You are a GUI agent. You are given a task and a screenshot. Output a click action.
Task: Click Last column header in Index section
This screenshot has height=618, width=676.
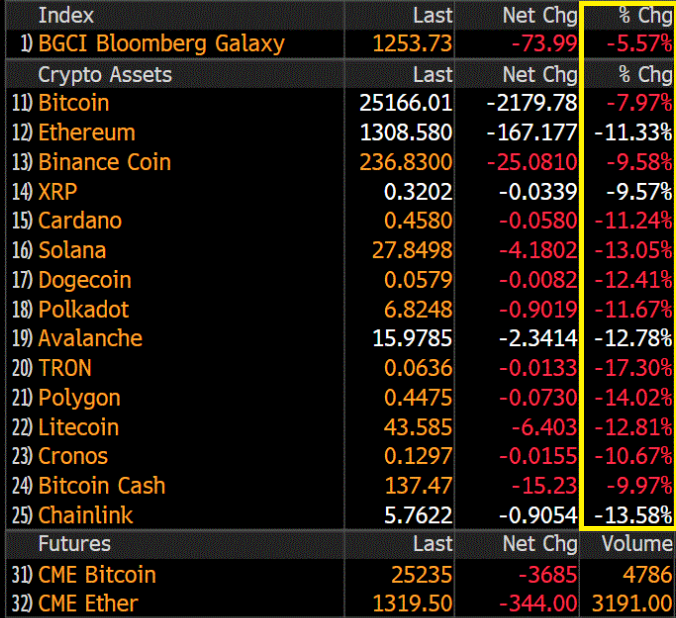coord(433,16)
